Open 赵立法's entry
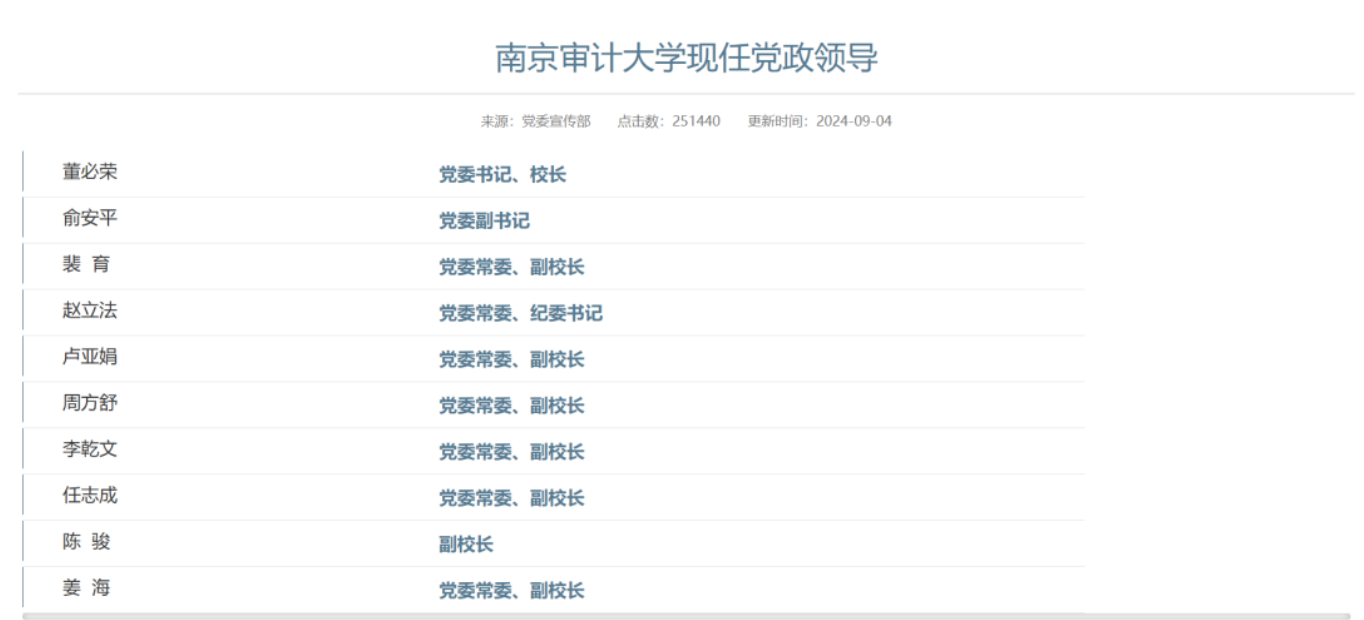Screen dimensions: 1364x620 click(x=89, y=311)
